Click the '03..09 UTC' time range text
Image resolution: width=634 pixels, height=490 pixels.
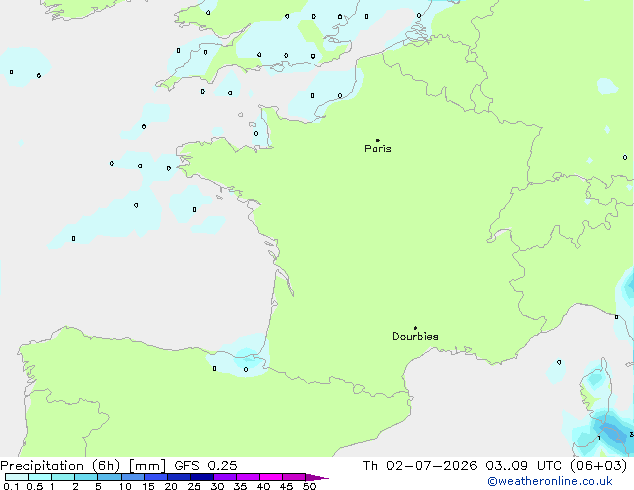[524, 466]
